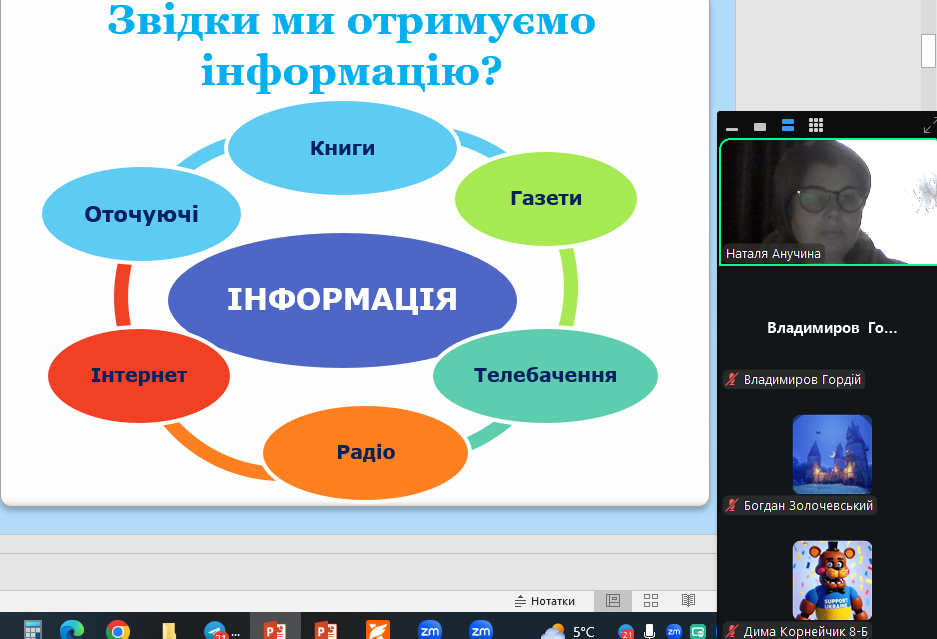The width and height of the screenshot is (937, 639).
Task: Select the red Інтернет oval shape
Action: pyautogui.click(x=139, y=376)
